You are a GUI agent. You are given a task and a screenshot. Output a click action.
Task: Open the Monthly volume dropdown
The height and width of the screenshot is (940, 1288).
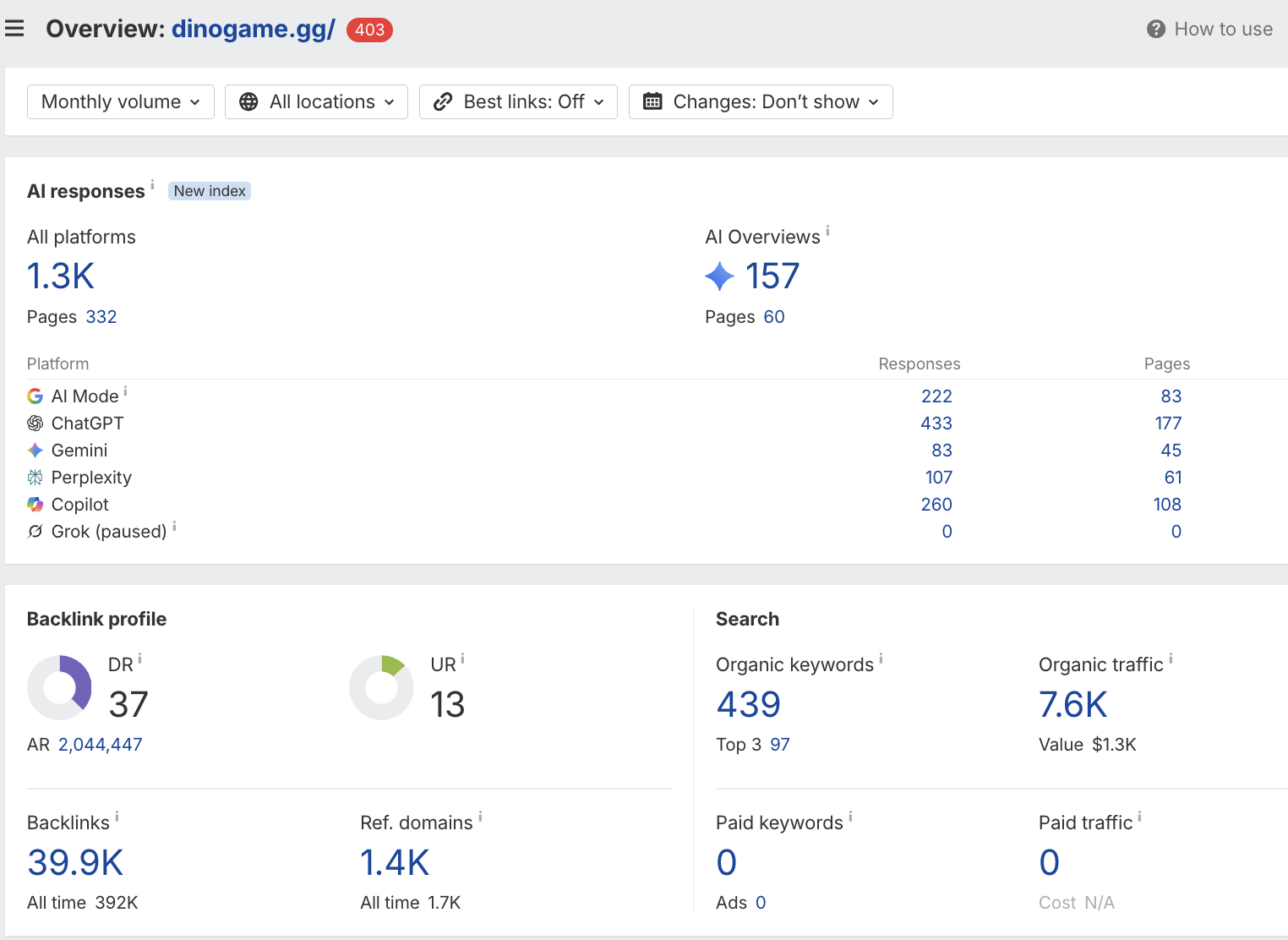pos(121,102)
